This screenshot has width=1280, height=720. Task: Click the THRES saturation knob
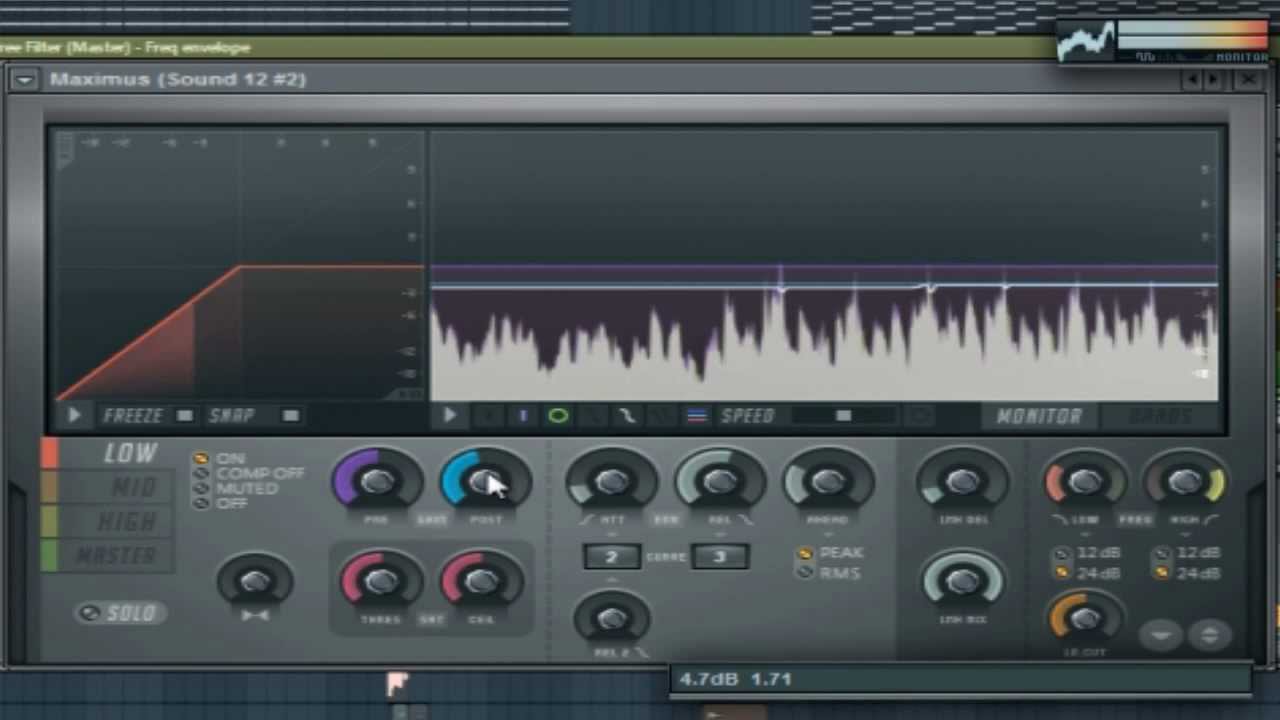pyautogui.click(x=380, y=581)
